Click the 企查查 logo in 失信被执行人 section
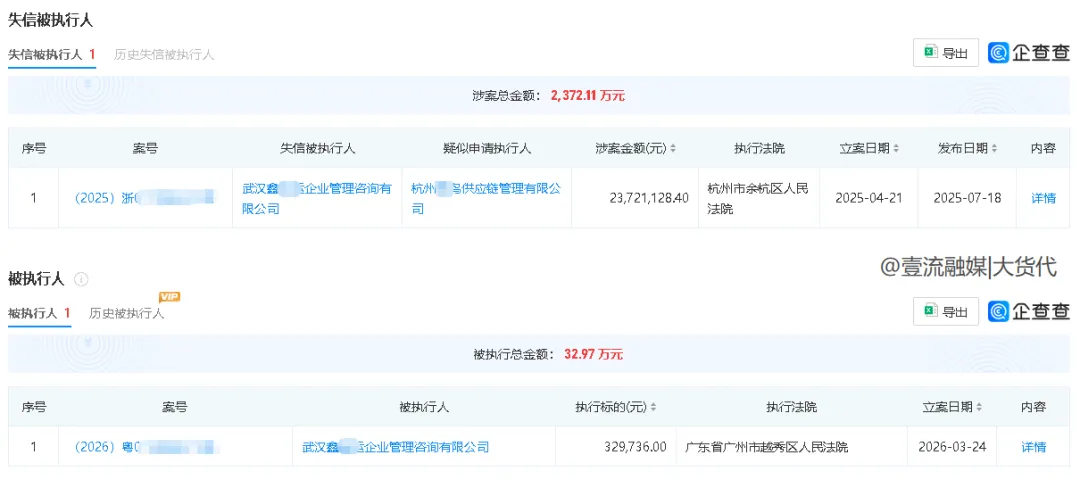 1029,53
